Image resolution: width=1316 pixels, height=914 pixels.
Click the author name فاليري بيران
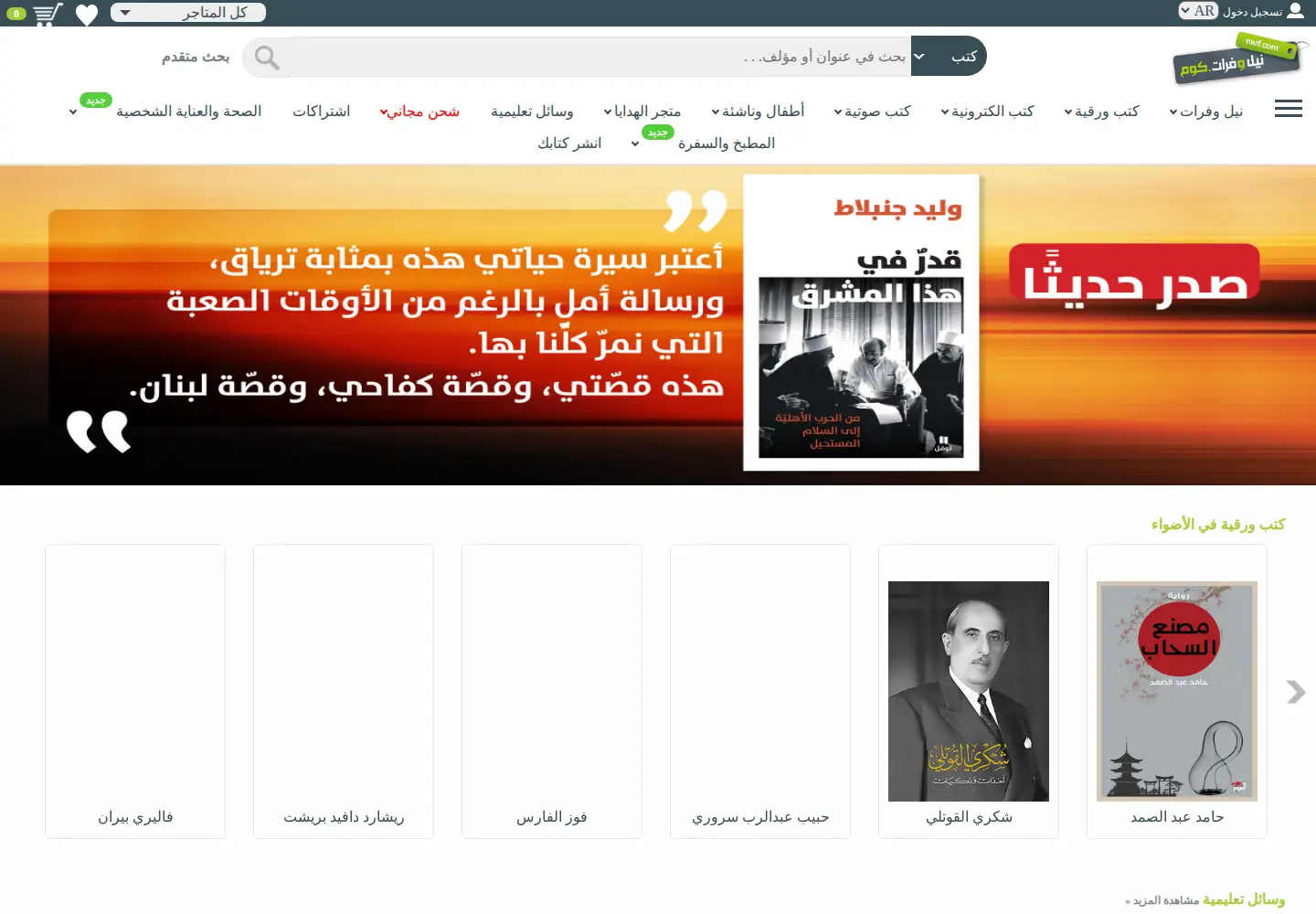click(x=135, y=817)
